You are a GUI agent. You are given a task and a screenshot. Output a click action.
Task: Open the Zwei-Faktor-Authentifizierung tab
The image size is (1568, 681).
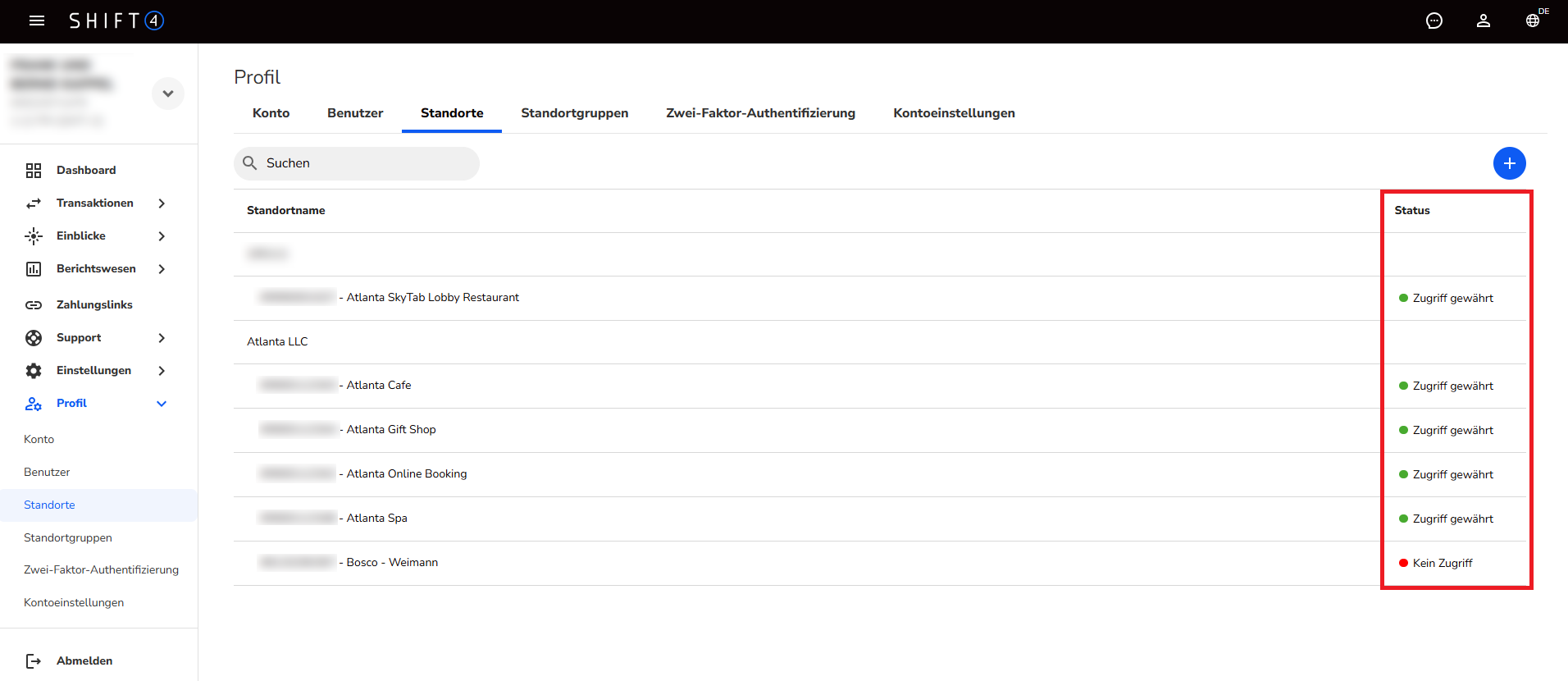coord(761,113)
